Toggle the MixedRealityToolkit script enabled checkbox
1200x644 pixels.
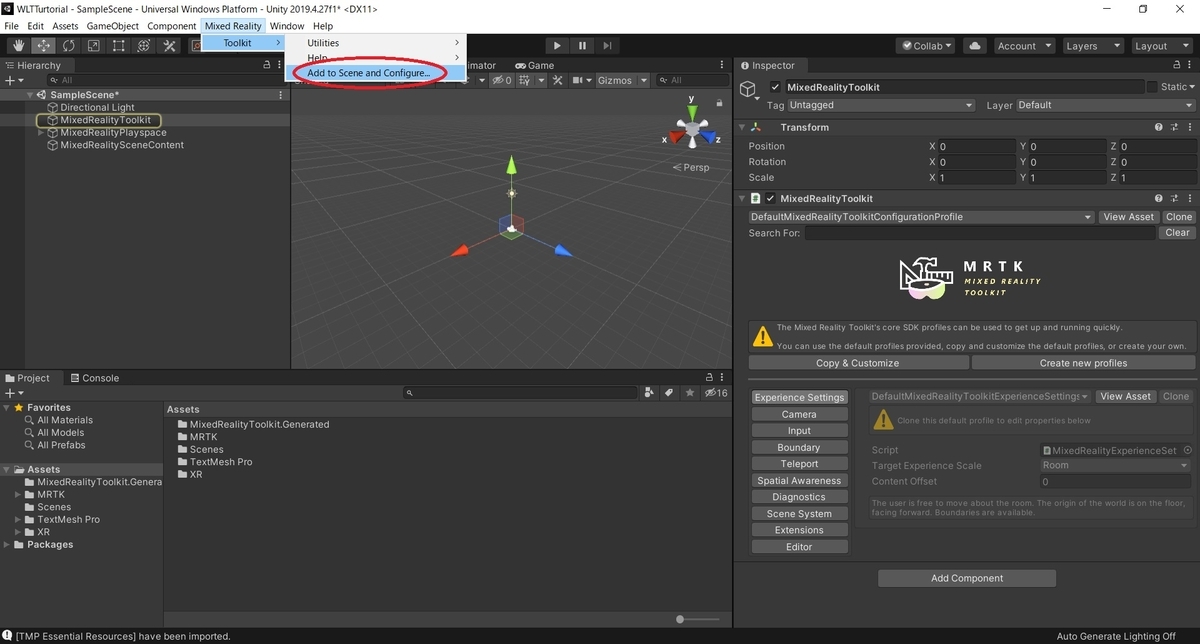point(770,199)
